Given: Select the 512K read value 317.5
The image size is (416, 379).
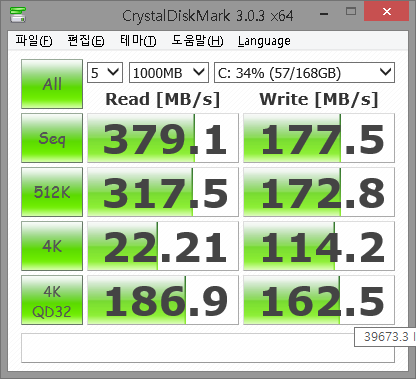Looking at the screenshot, I should 163,192.
